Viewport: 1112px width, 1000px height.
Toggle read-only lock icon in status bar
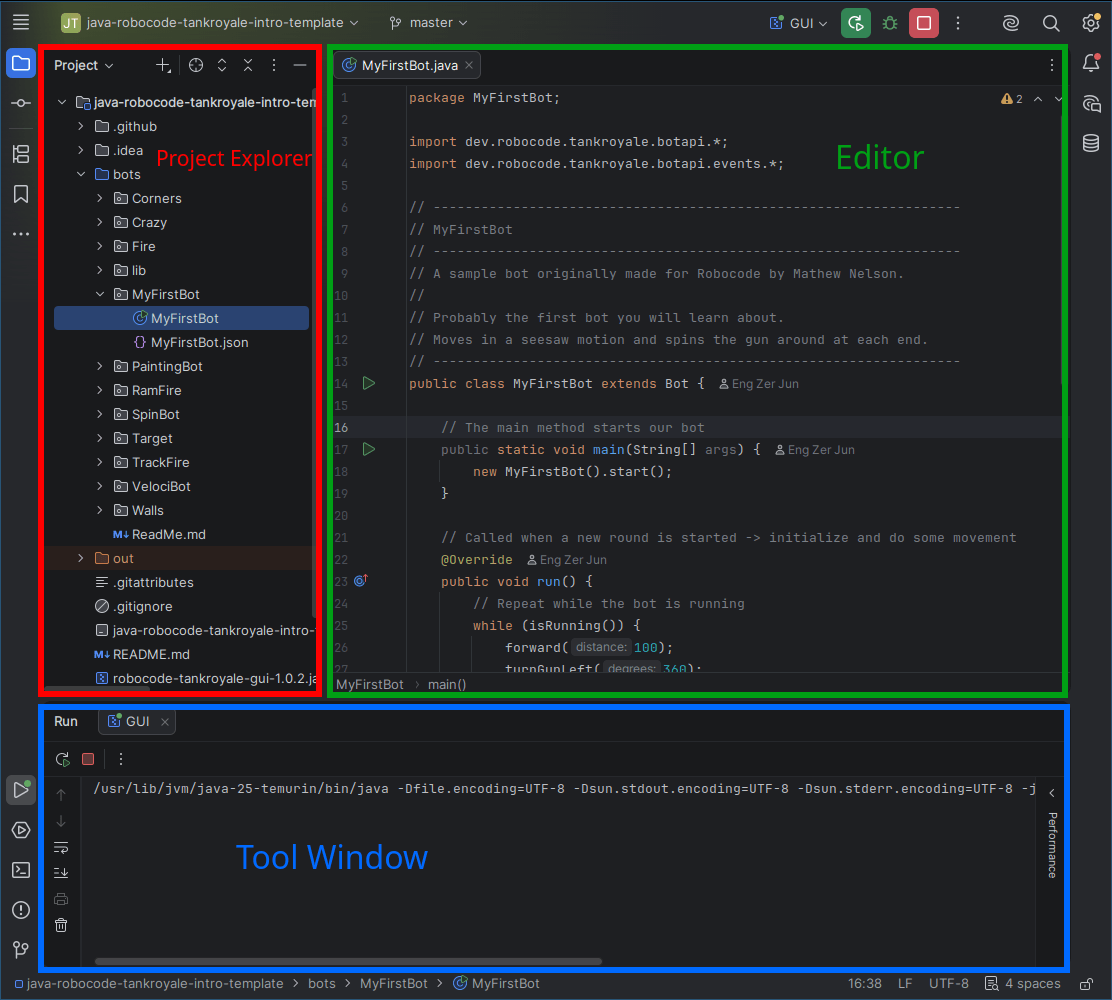click(x=1086, y=984)
